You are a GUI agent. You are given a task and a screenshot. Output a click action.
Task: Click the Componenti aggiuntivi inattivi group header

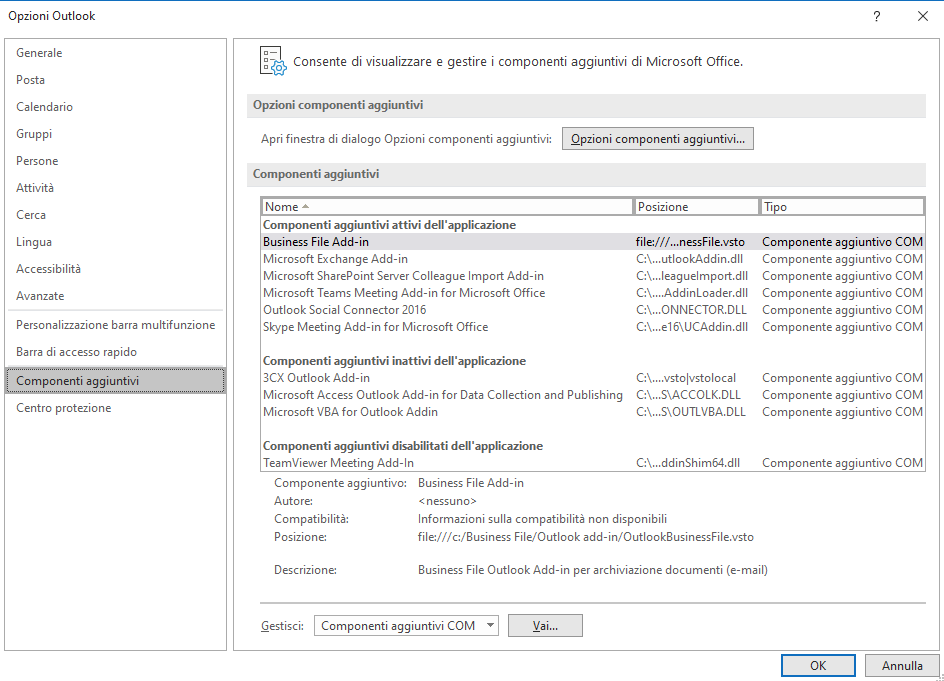394,361
